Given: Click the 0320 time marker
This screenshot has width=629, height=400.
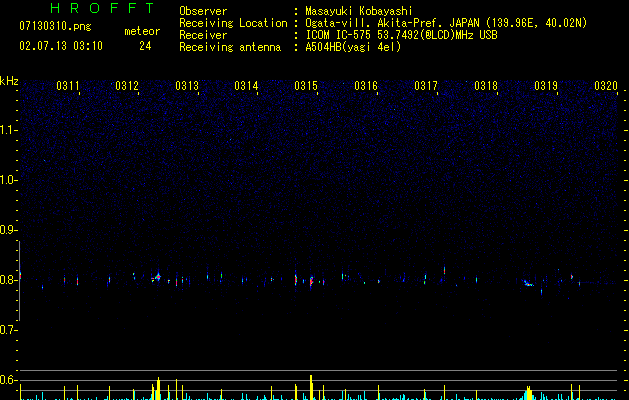Looking at the screenshot, I should click(606, 86).
